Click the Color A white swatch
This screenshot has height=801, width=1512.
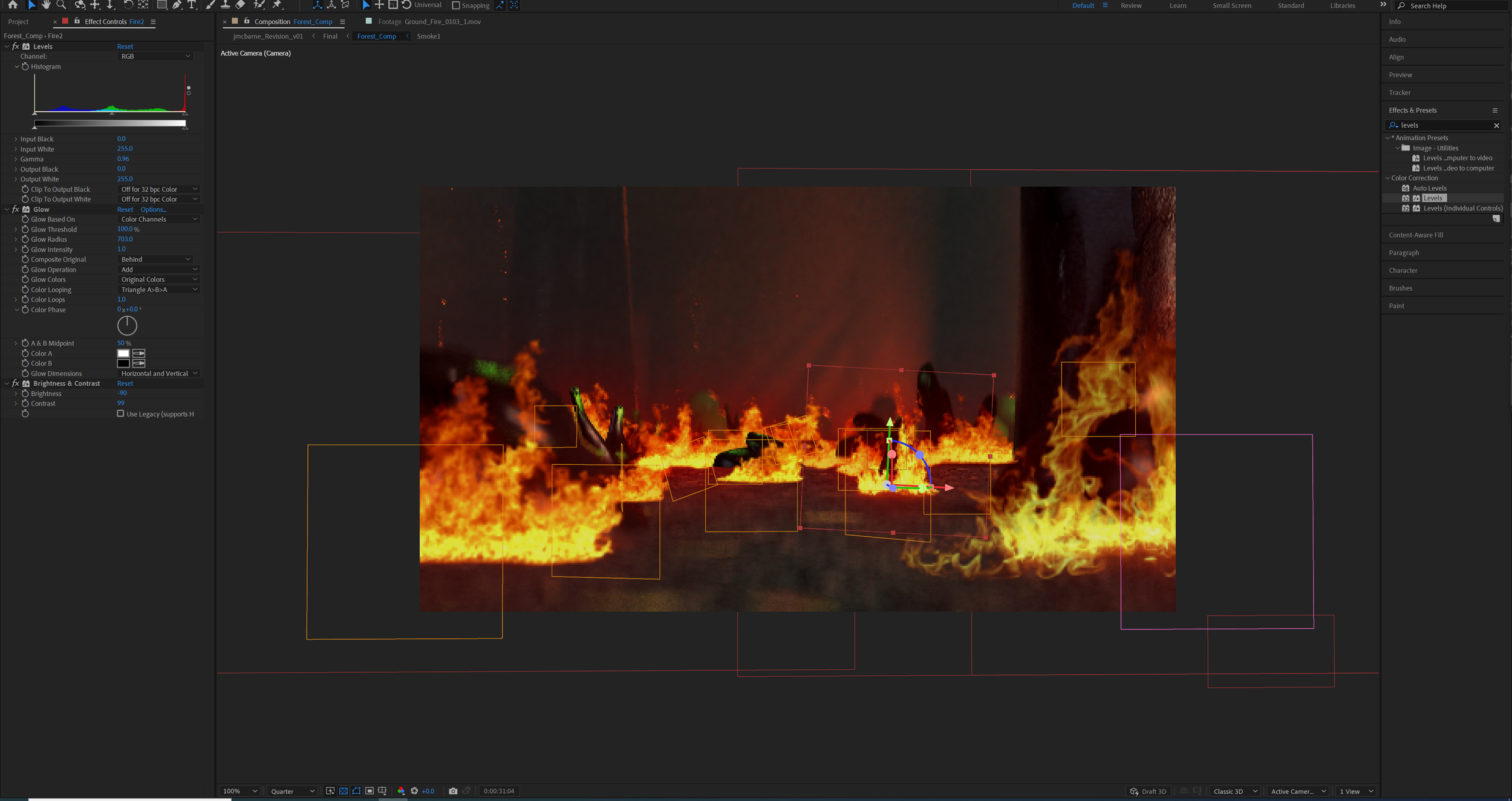123,354
